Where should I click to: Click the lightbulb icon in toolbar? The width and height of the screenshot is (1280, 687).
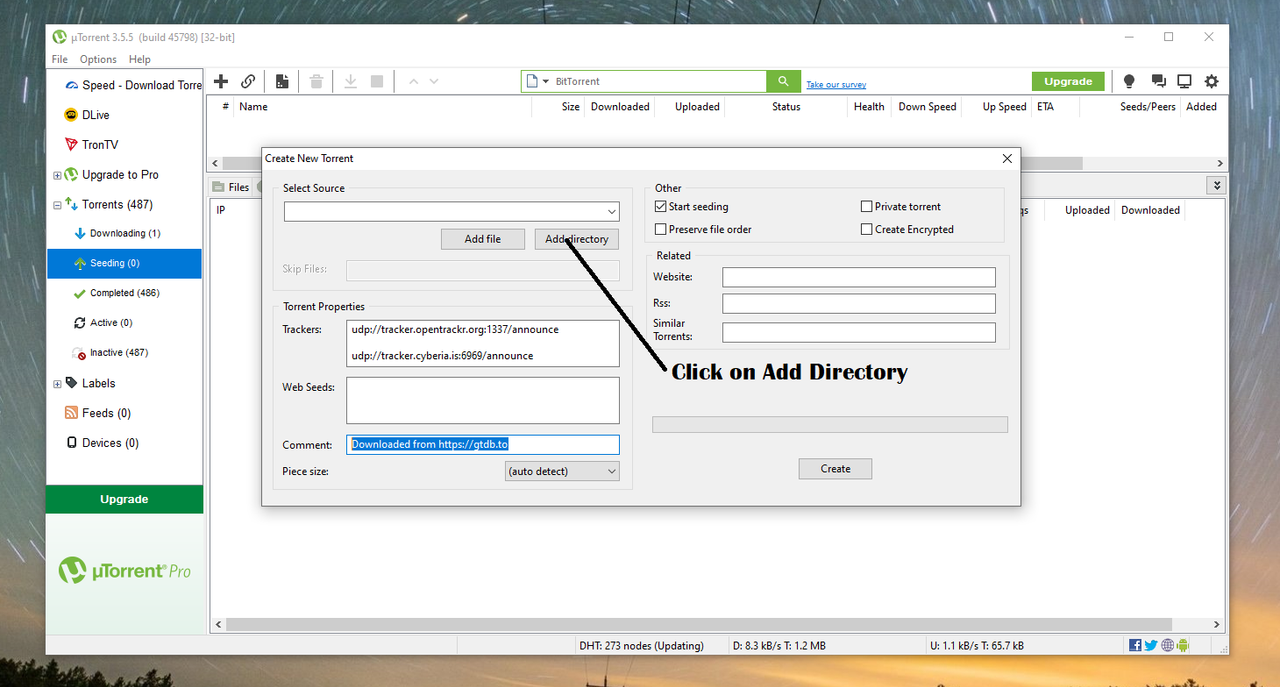click(1129, 81)
